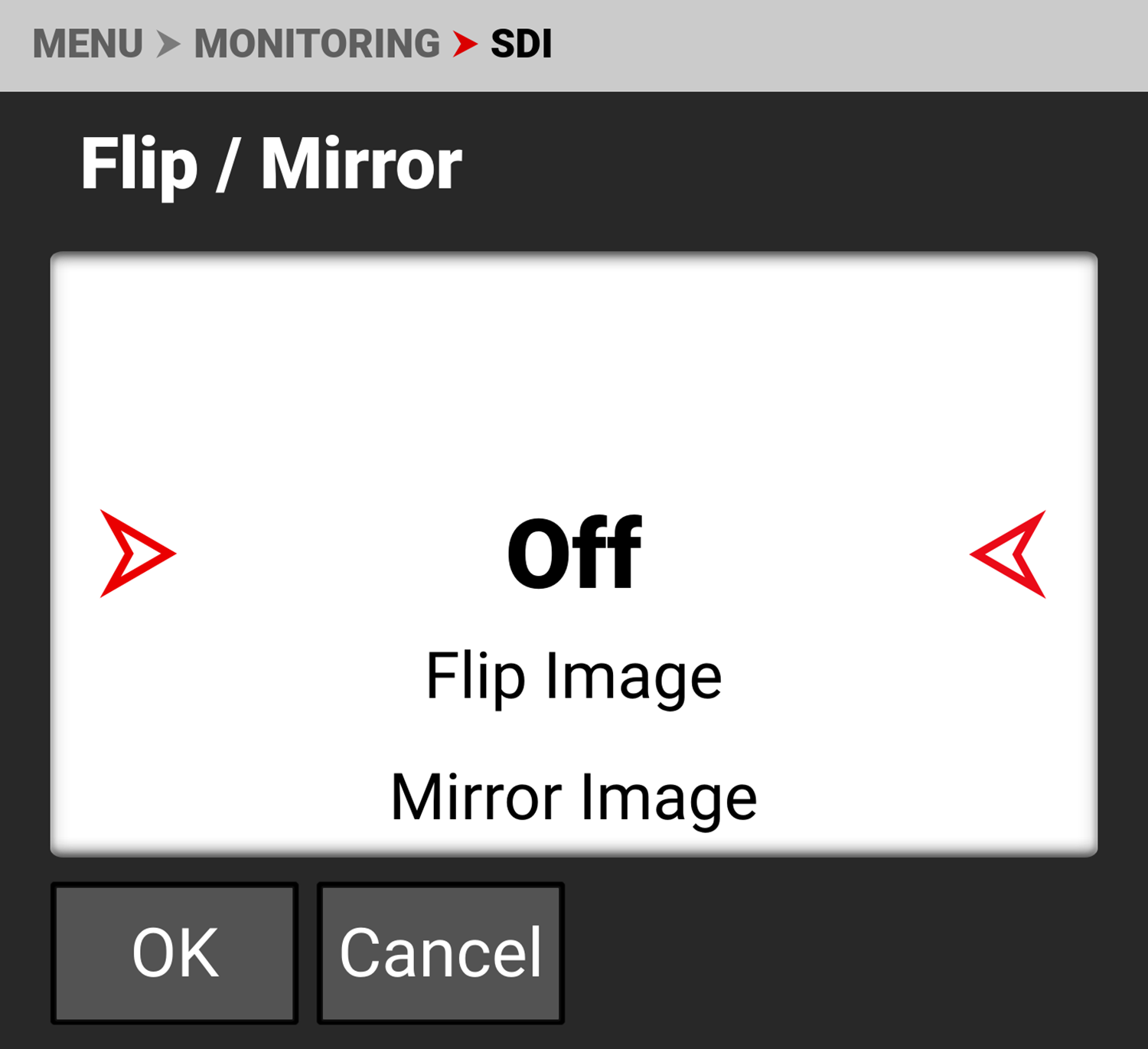Screen dimensions: 1148x1049
Task: Click the word Flip in the heading
Action: tap(139, 165)
